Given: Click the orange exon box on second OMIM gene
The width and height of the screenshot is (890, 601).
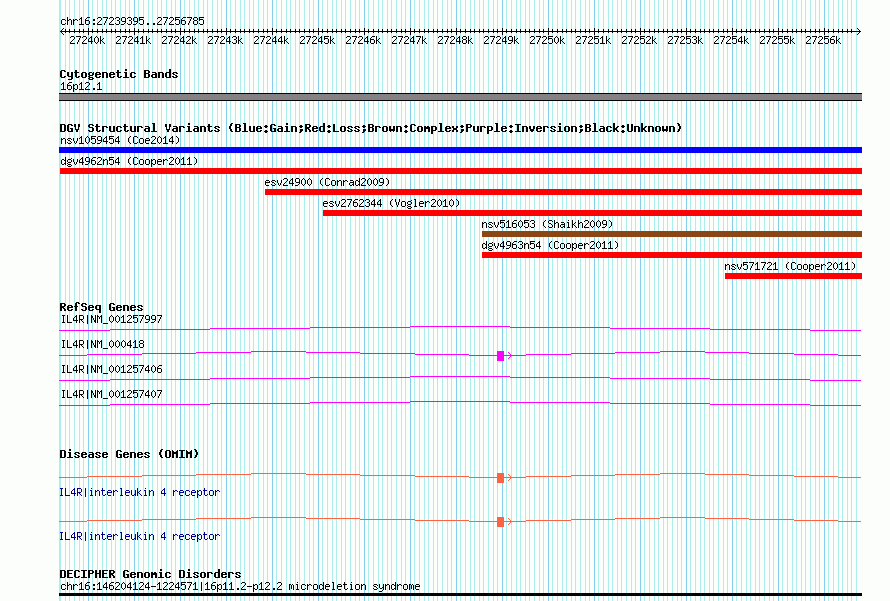Looking at the screenshot, I should tap(500, 522).
